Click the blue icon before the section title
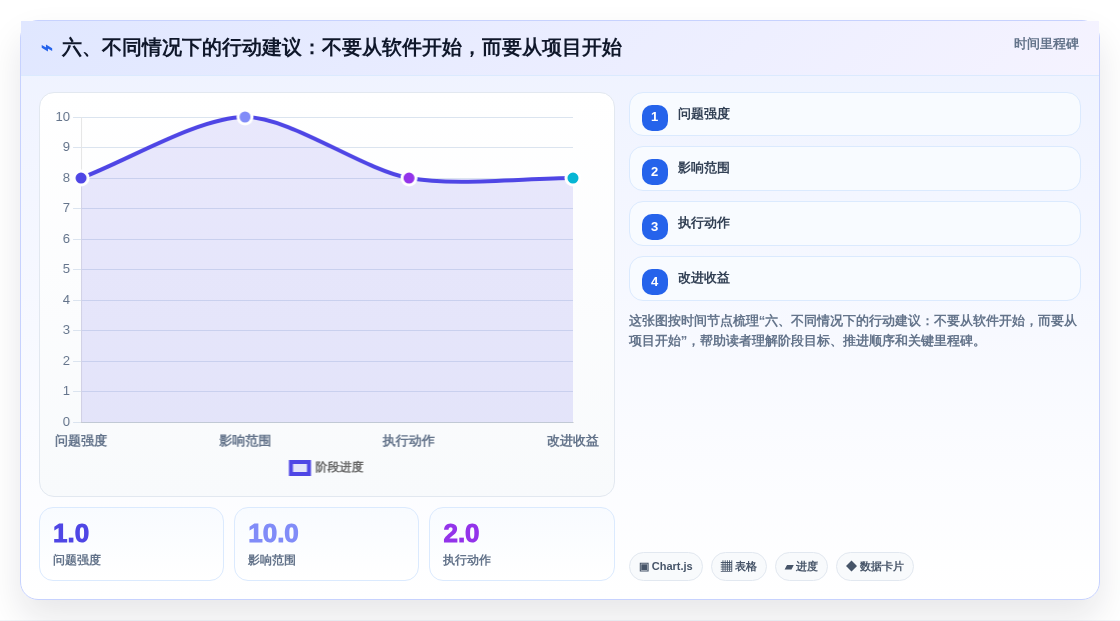The width and height of the screenshot is (1120, 621). [47, 48]
